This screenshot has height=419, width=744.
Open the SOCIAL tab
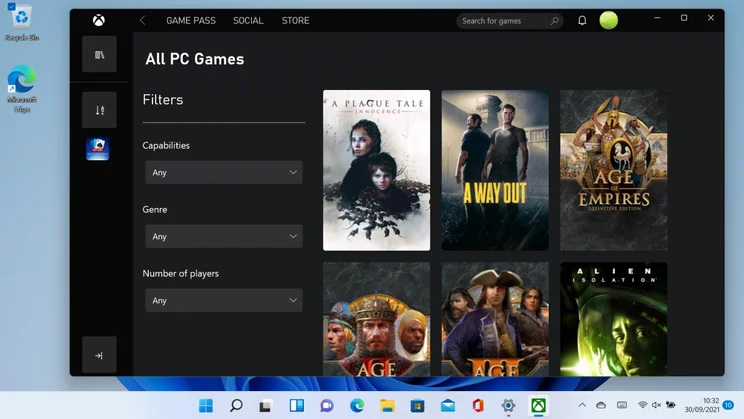(248, 20)
